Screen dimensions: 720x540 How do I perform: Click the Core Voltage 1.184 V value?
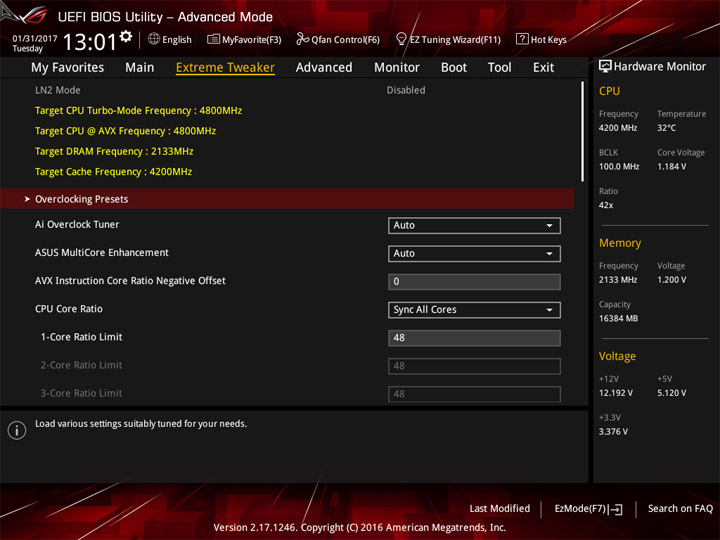671,167
